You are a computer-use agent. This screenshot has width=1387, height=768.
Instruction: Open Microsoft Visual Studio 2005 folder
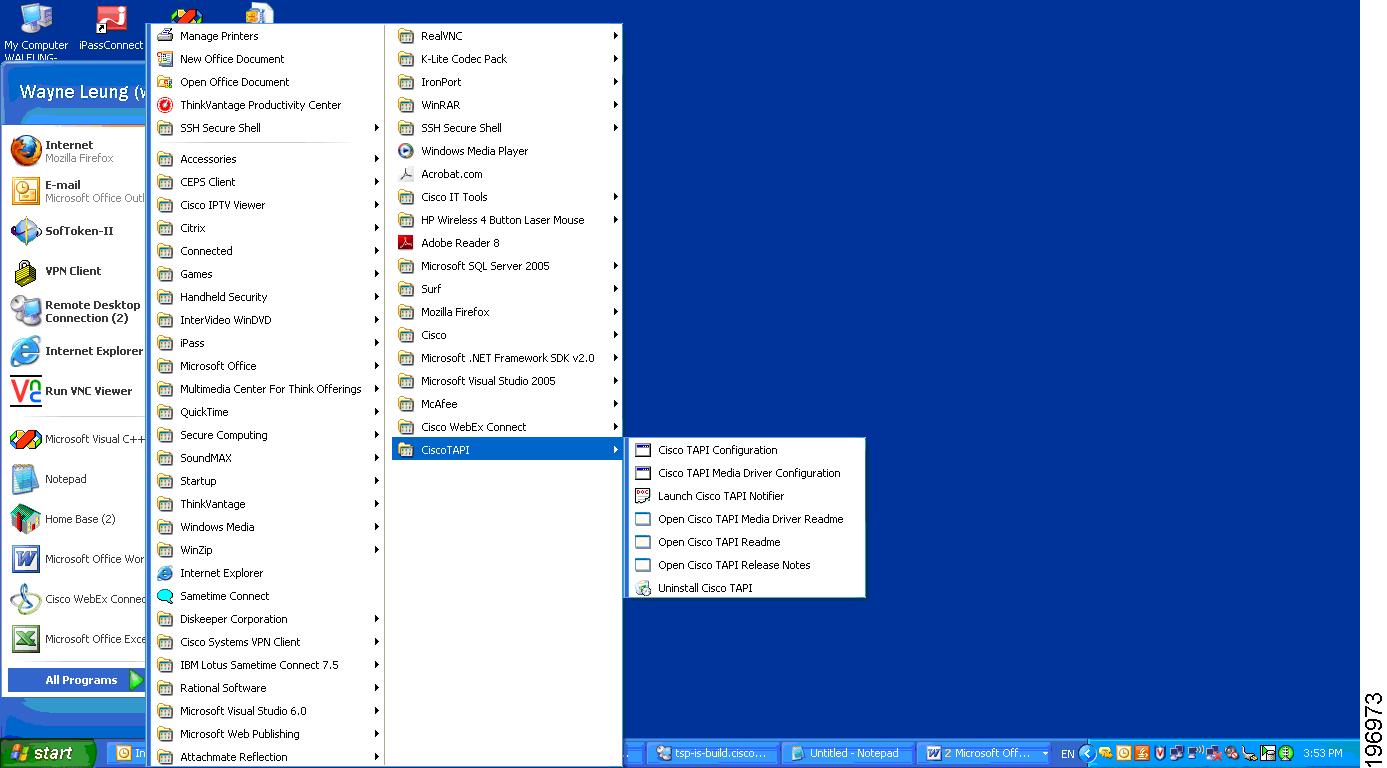(x=507, y=381)
